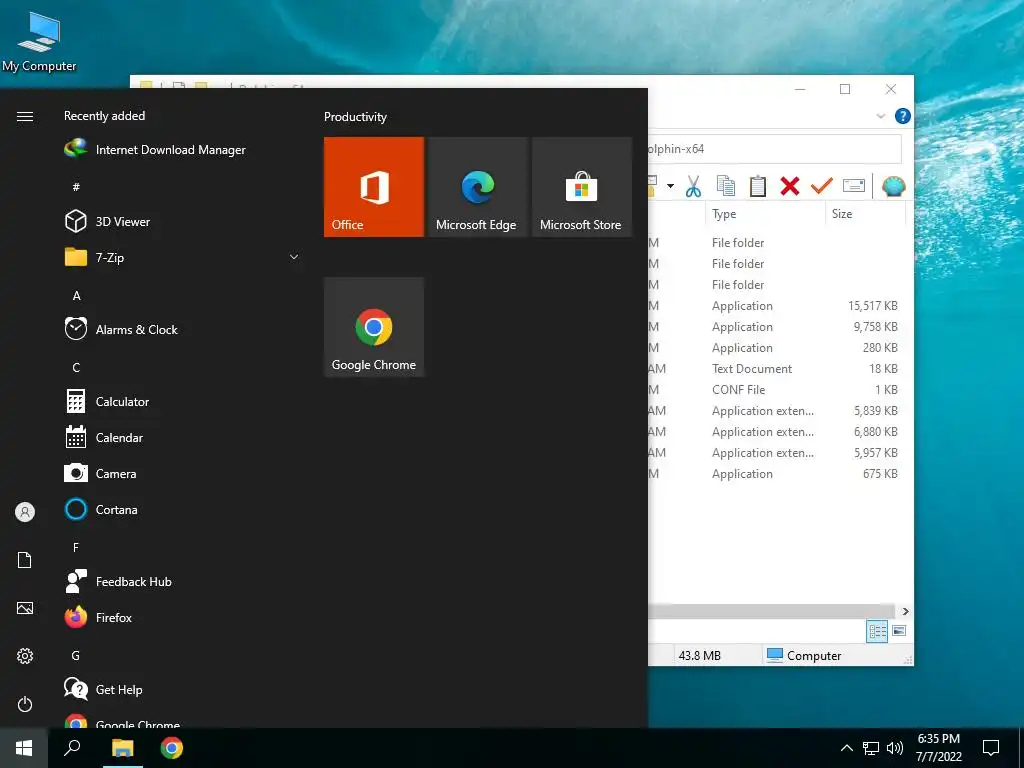Click the Computer status bar entry
The width and height of the screenshot is (1024, 768).
click(804, 655)
